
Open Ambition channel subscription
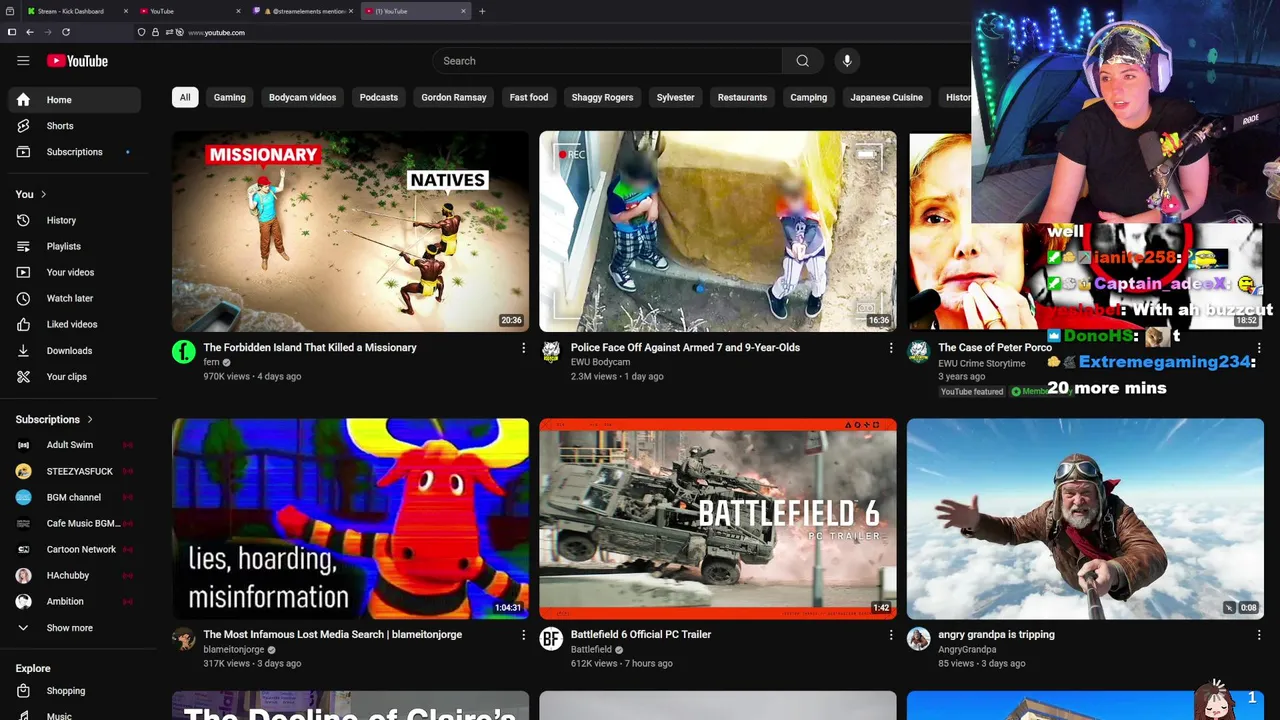click(74, 601)
